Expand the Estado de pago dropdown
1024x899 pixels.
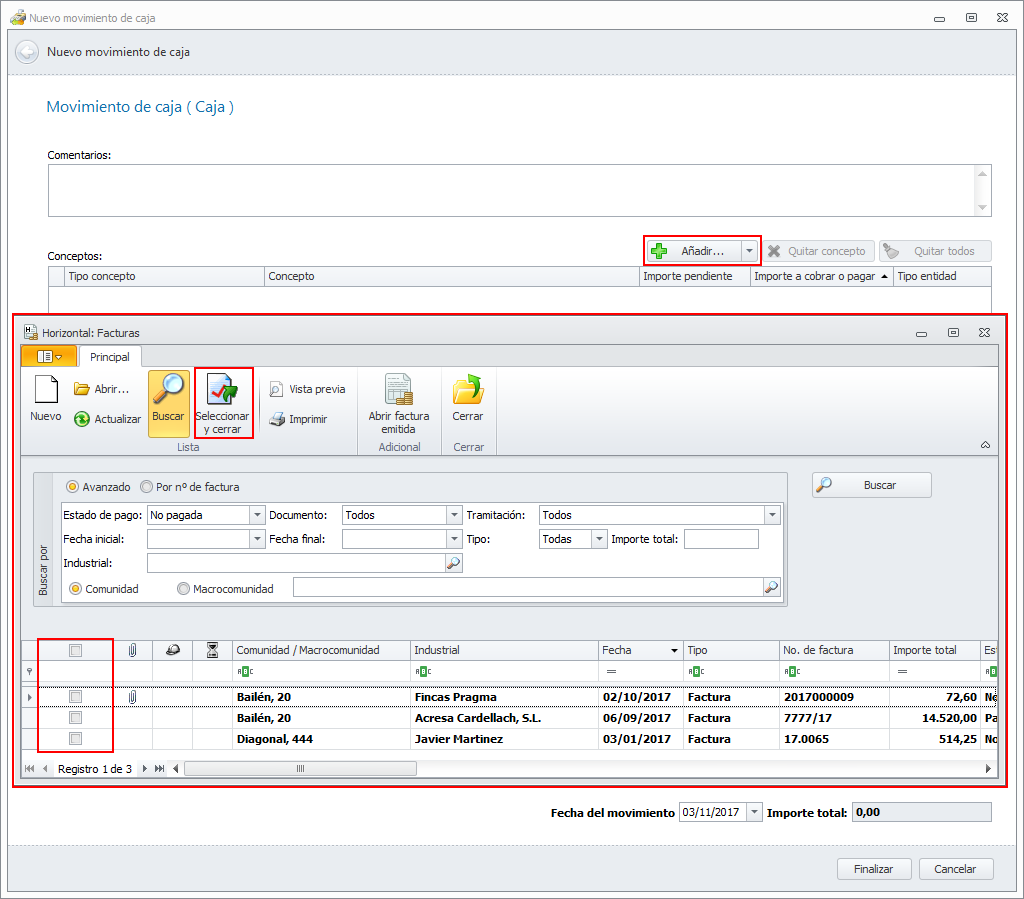[255, 515]
